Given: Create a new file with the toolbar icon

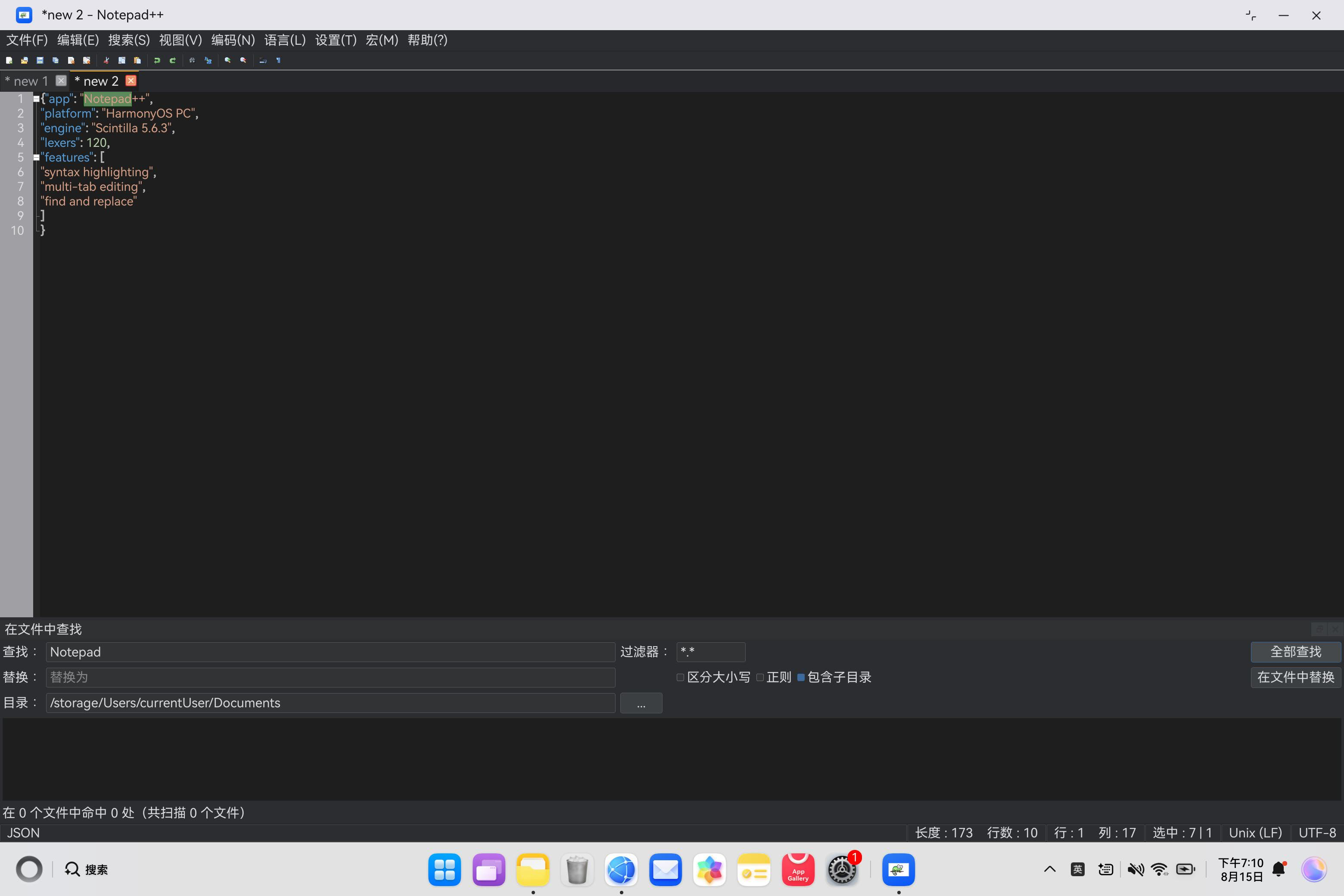Looking at the screenshot, I should [9, 60].
